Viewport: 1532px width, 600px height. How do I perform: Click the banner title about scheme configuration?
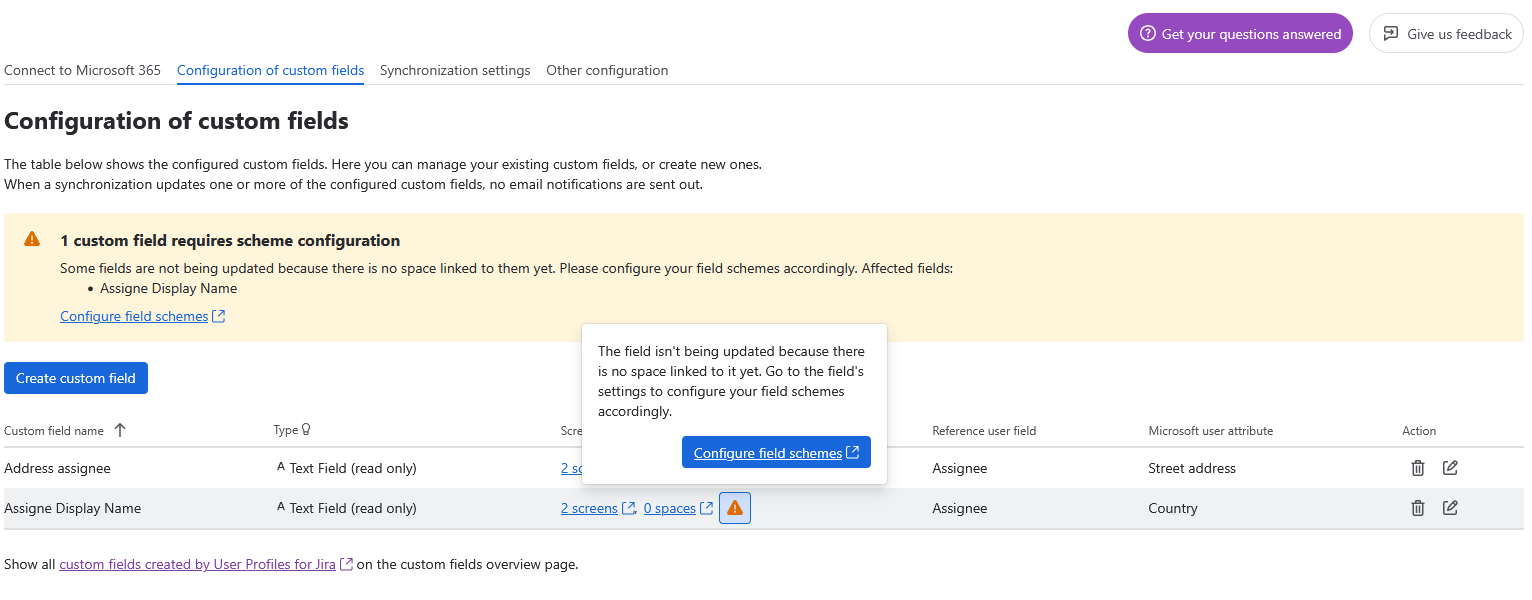pyautogui.click(x=230, y=241)
